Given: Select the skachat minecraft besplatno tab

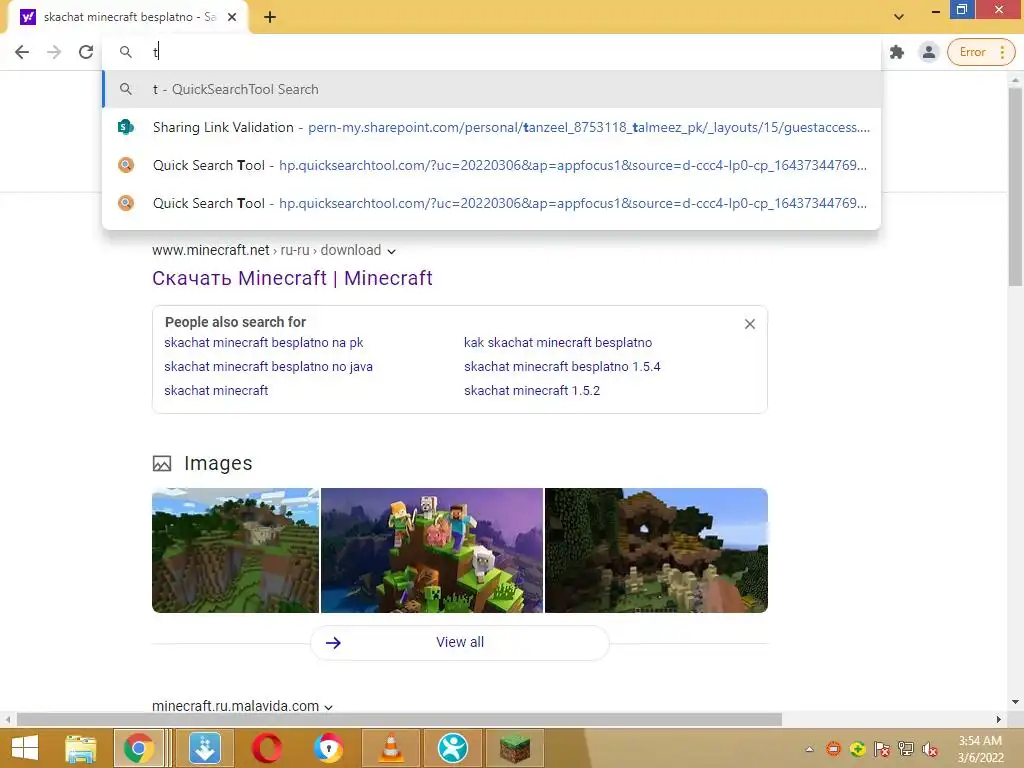Looking at the screenshot, I should pos(128,18).
